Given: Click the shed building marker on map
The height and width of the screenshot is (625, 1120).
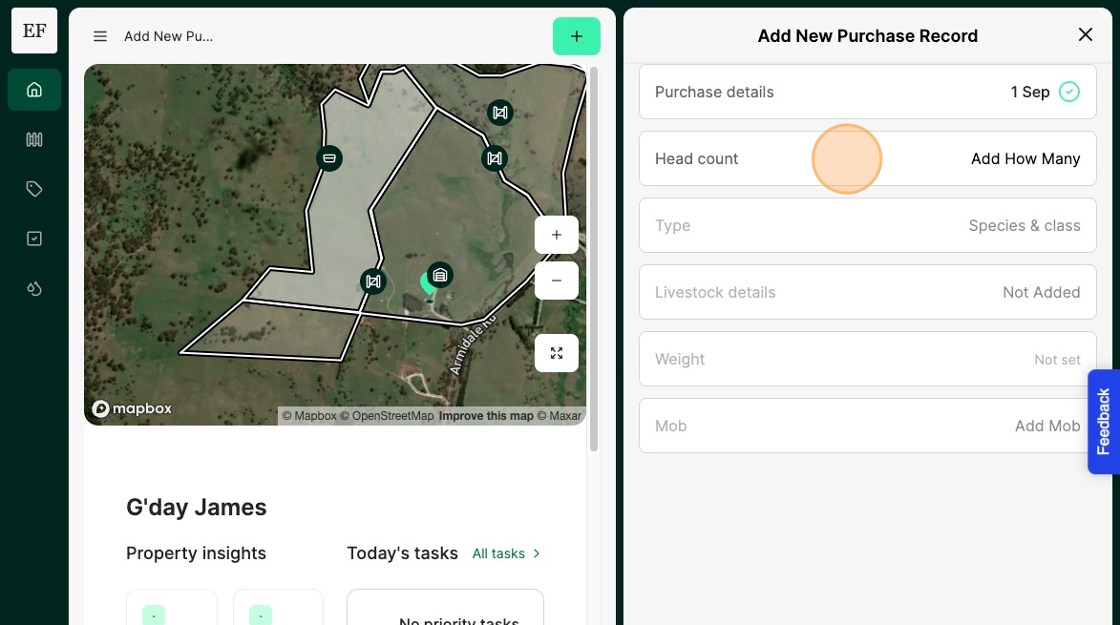Looking at the screenshot, I should [440, 275].
